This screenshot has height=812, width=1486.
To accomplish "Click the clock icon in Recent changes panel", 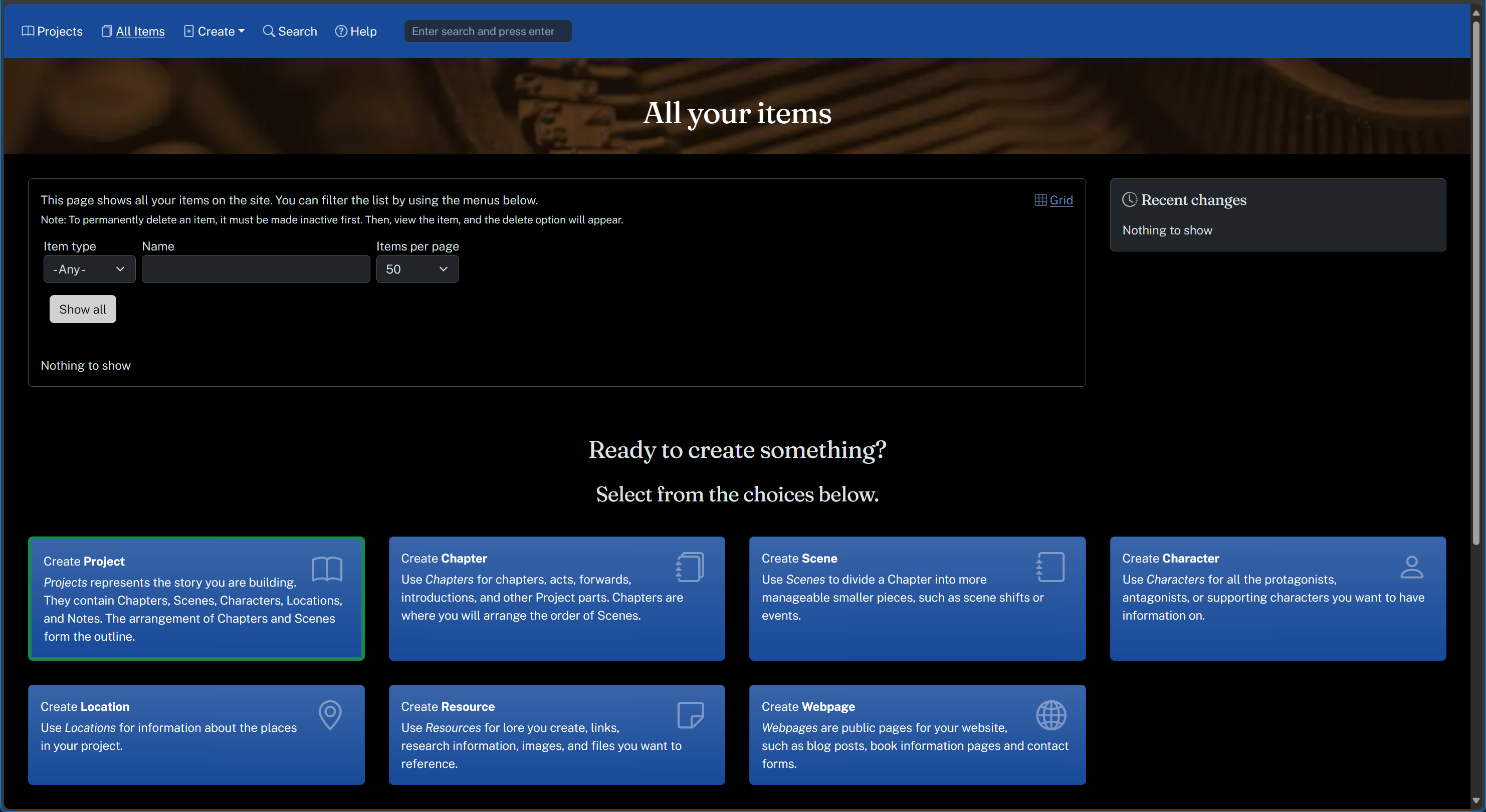I will coord(1129,199).
